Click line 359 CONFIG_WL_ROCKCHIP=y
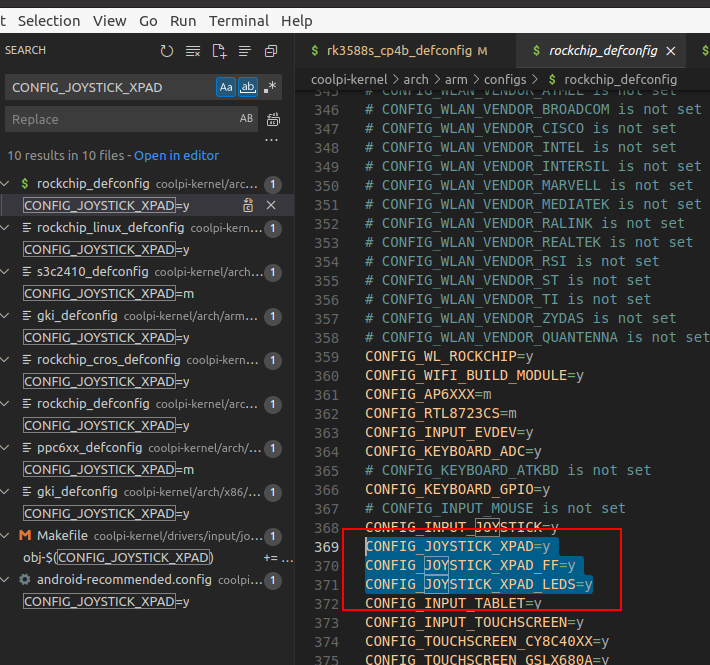Viewport: 710px width, 665px height. coord(449,356)
